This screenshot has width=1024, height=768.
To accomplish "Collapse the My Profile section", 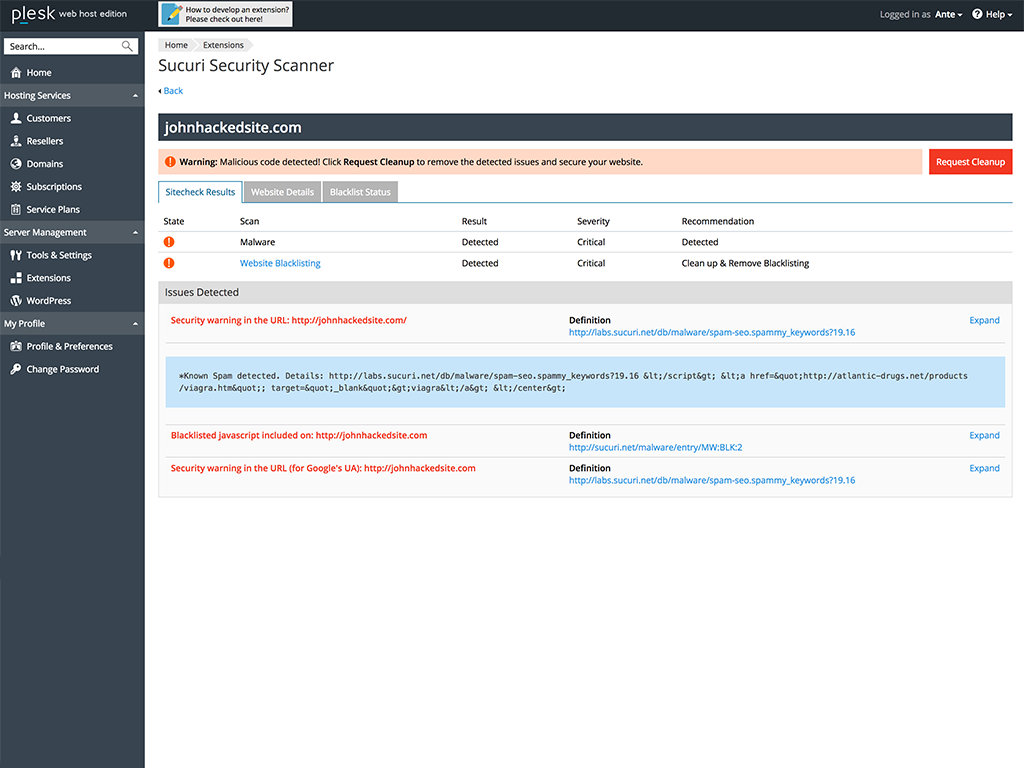I will tap(135, 324).
